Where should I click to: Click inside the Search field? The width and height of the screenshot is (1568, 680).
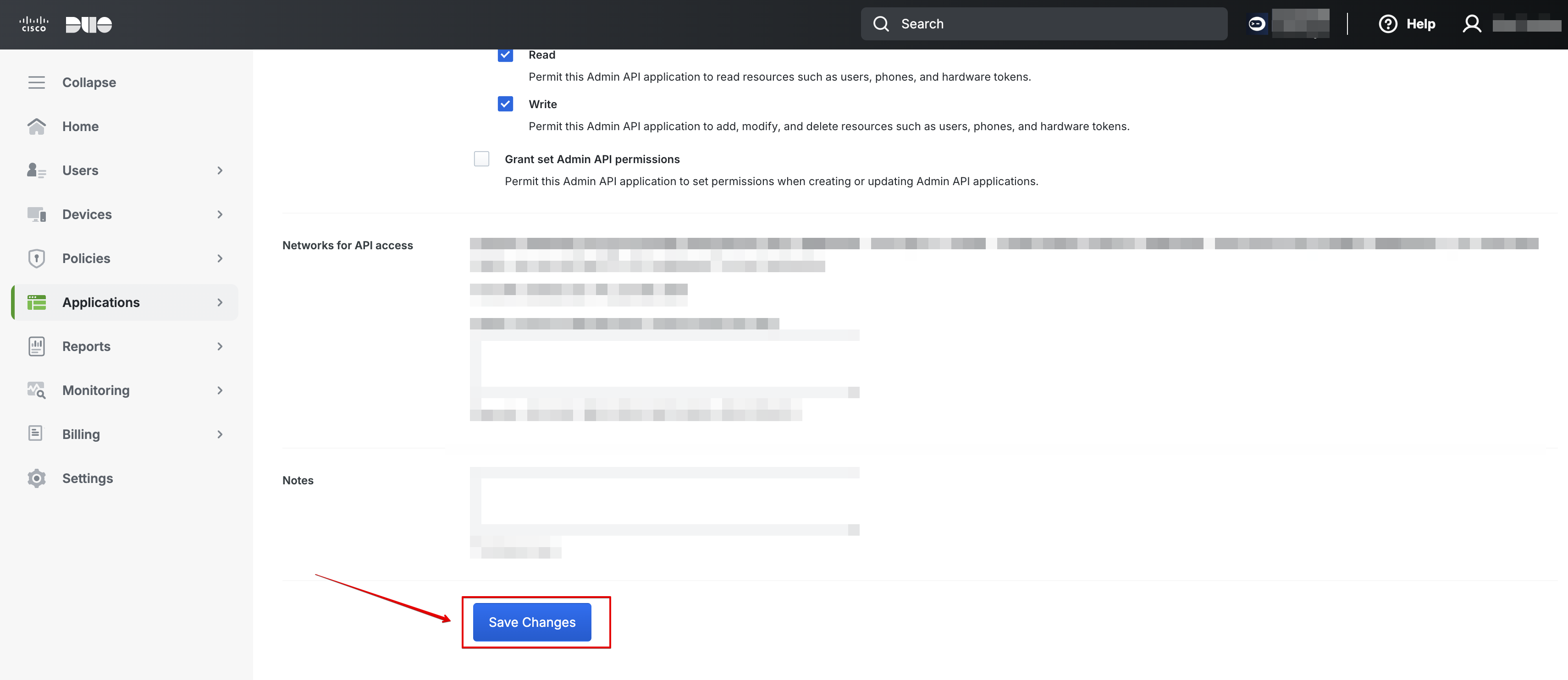tap(1044, 24)
